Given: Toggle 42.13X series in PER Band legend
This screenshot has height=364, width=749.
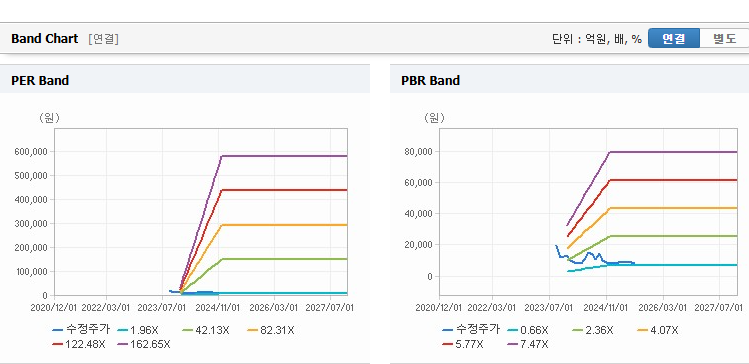Looking at the screenshot, I should pyautogui.click(x=206, y=330).
